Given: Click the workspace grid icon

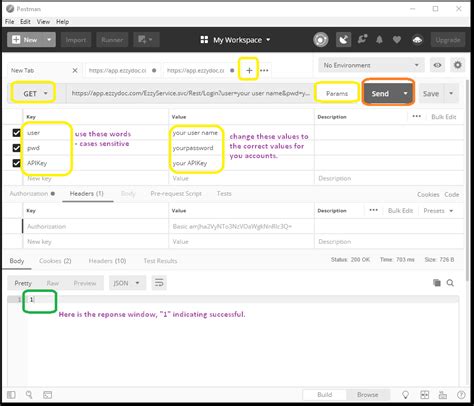Looking at the screenshot, I should tap(204, 40).
